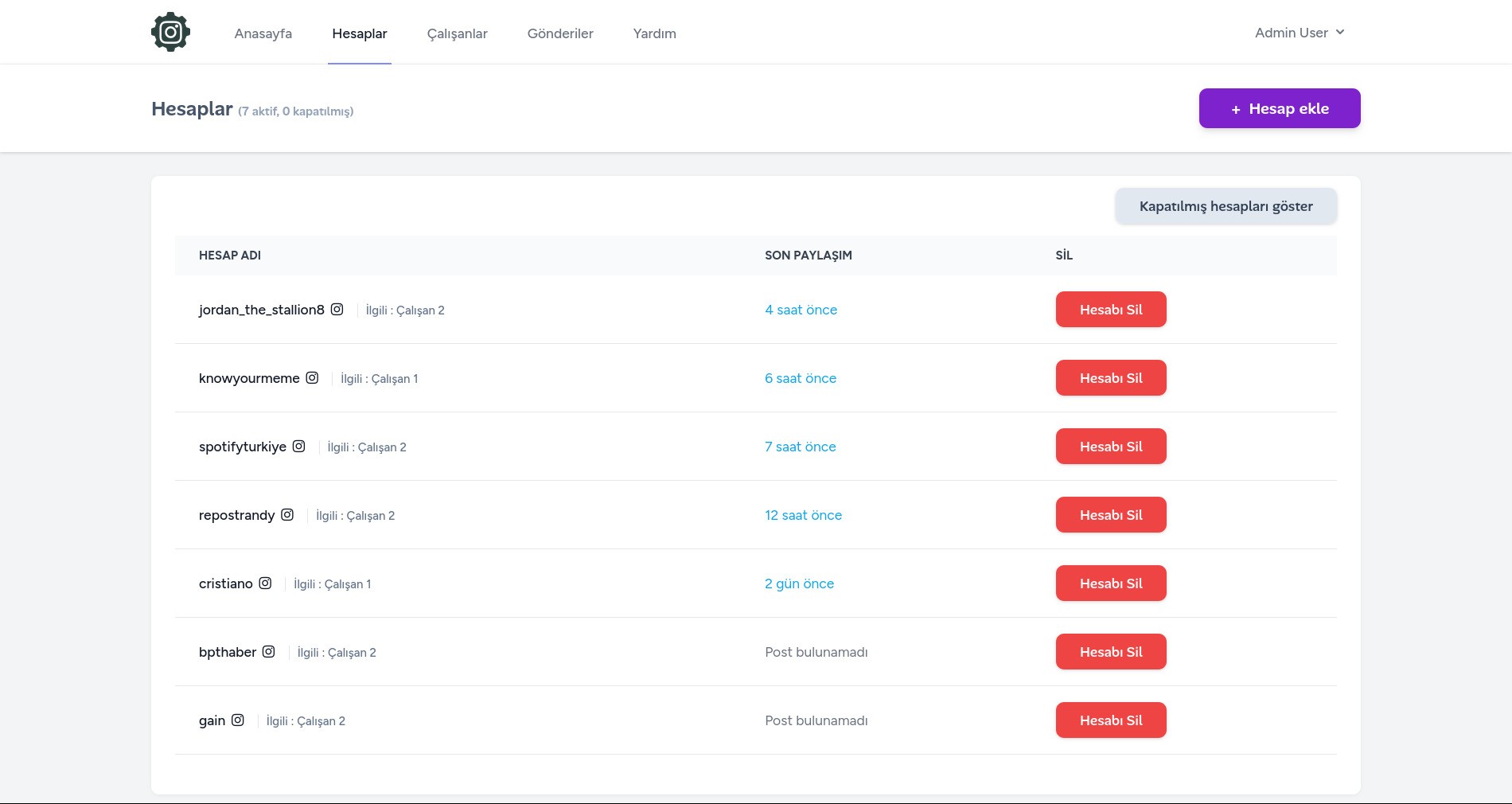Switch to the Gönderiler tab
Viewport: 1512px width, 804px height.
560,33
